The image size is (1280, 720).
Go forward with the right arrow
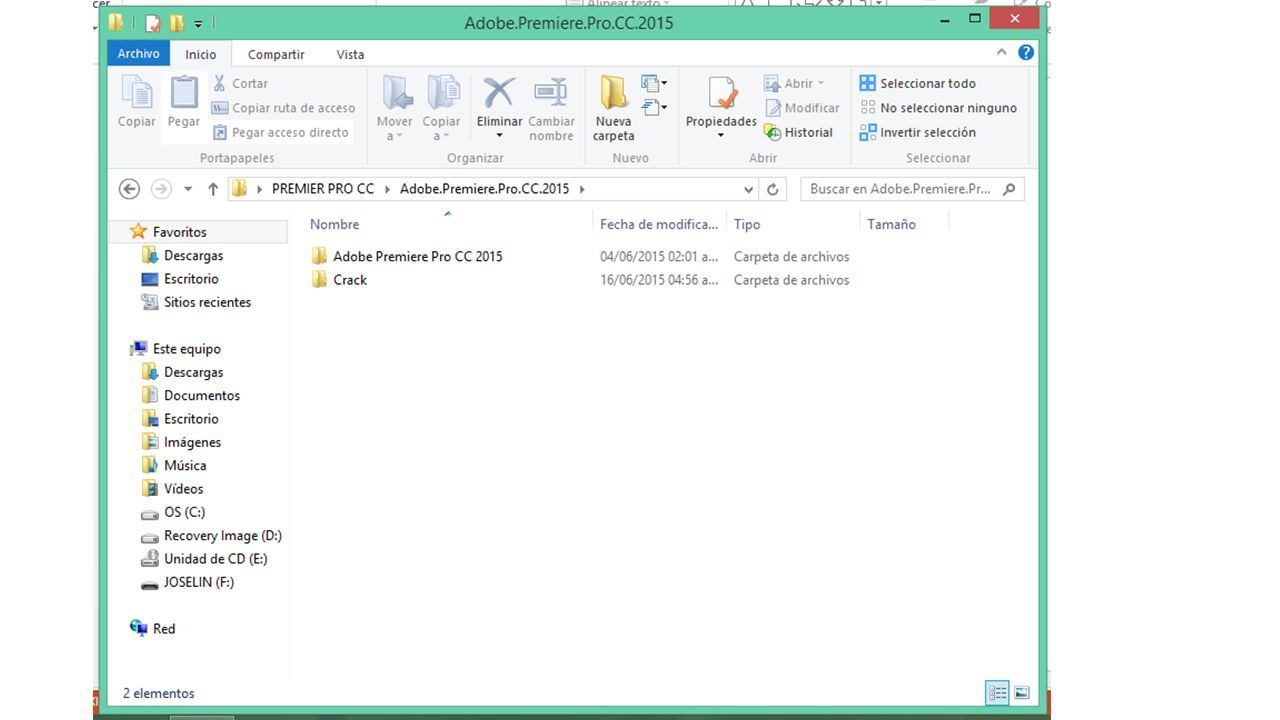pyautogui.click(x=160, y=188)
